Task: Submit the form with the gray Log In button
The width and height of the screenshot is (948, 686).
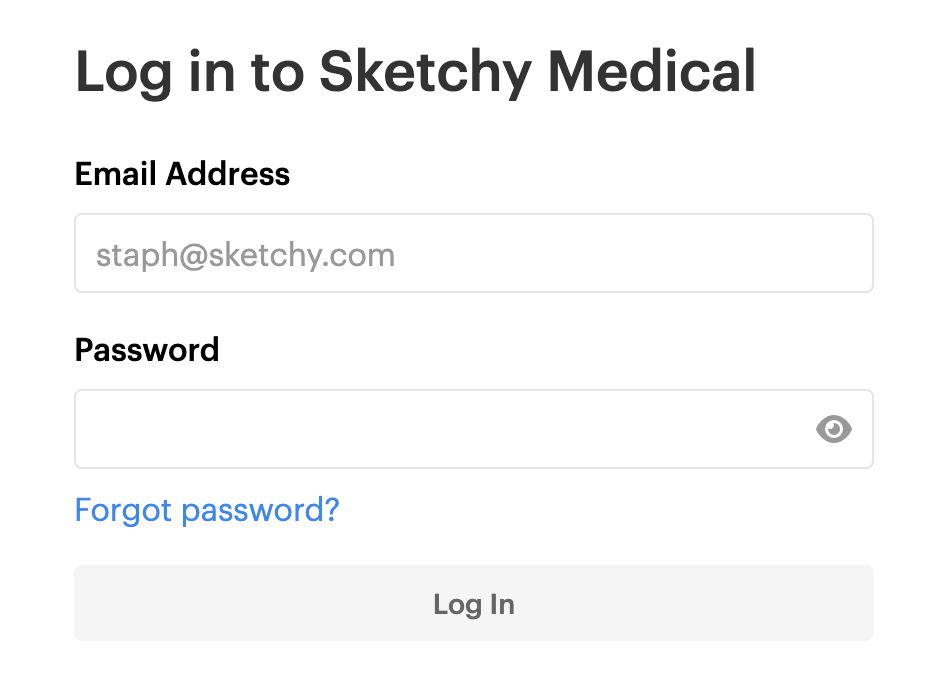Action: click(x=474, y=603)
